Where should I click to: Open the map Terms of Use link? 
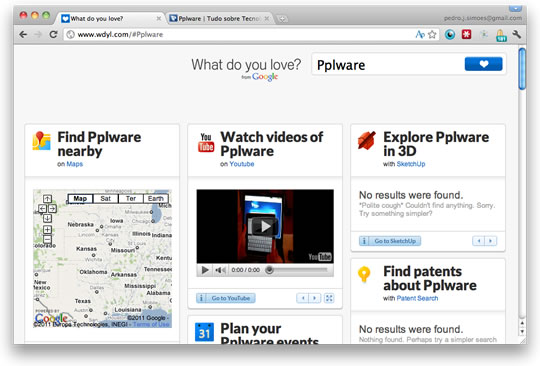[151, 324]
